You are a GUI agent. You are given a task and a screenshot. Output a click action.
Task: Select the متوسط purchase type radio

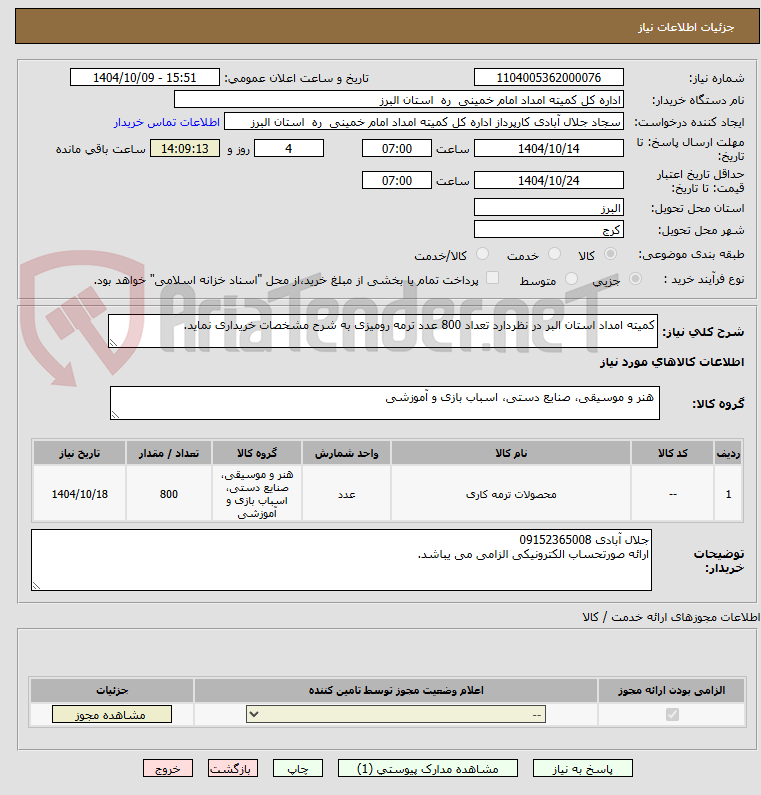click(x=571, y=278)
